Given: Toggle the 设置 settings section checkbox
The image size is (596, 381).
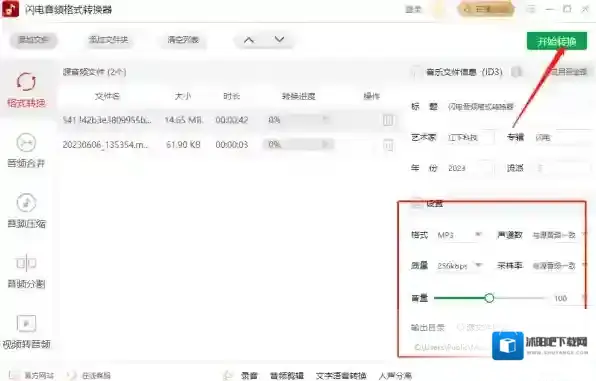Looking at the screenshot, I should (417, 203).
